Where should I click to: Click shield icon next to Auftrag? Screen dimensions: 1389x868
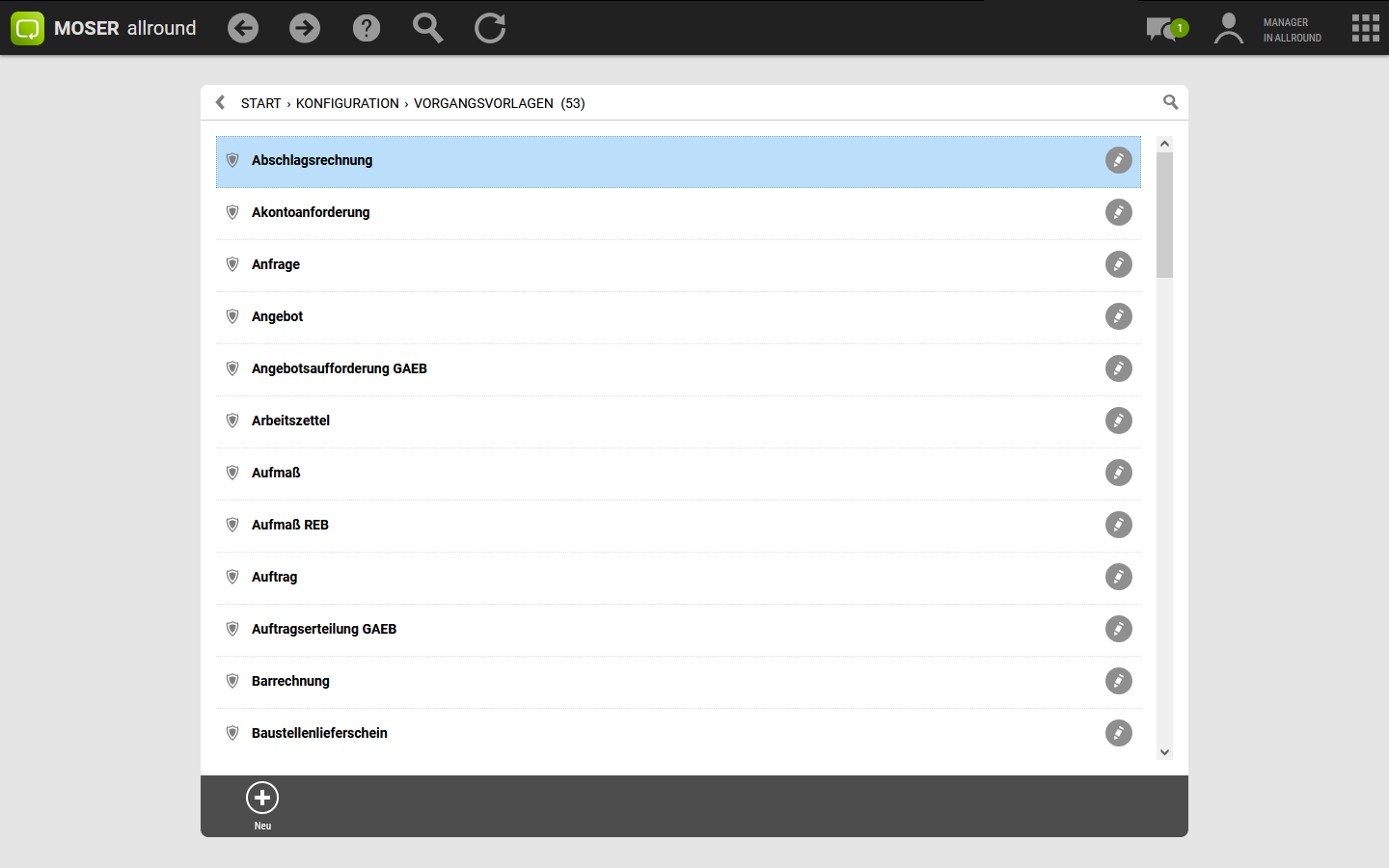click(x=232, y=577)
